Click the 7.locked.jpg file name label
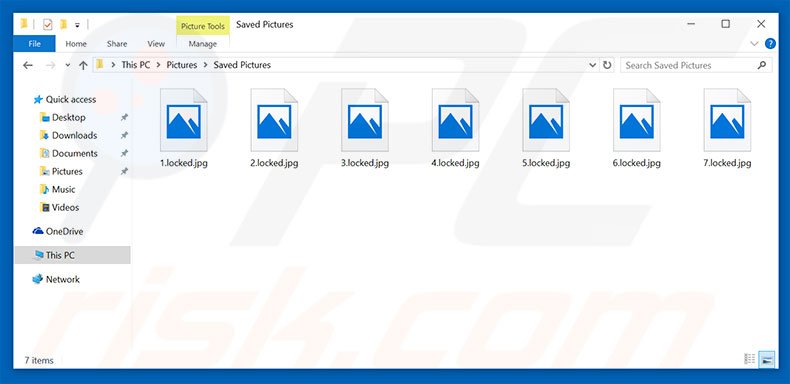 (728, 163)
